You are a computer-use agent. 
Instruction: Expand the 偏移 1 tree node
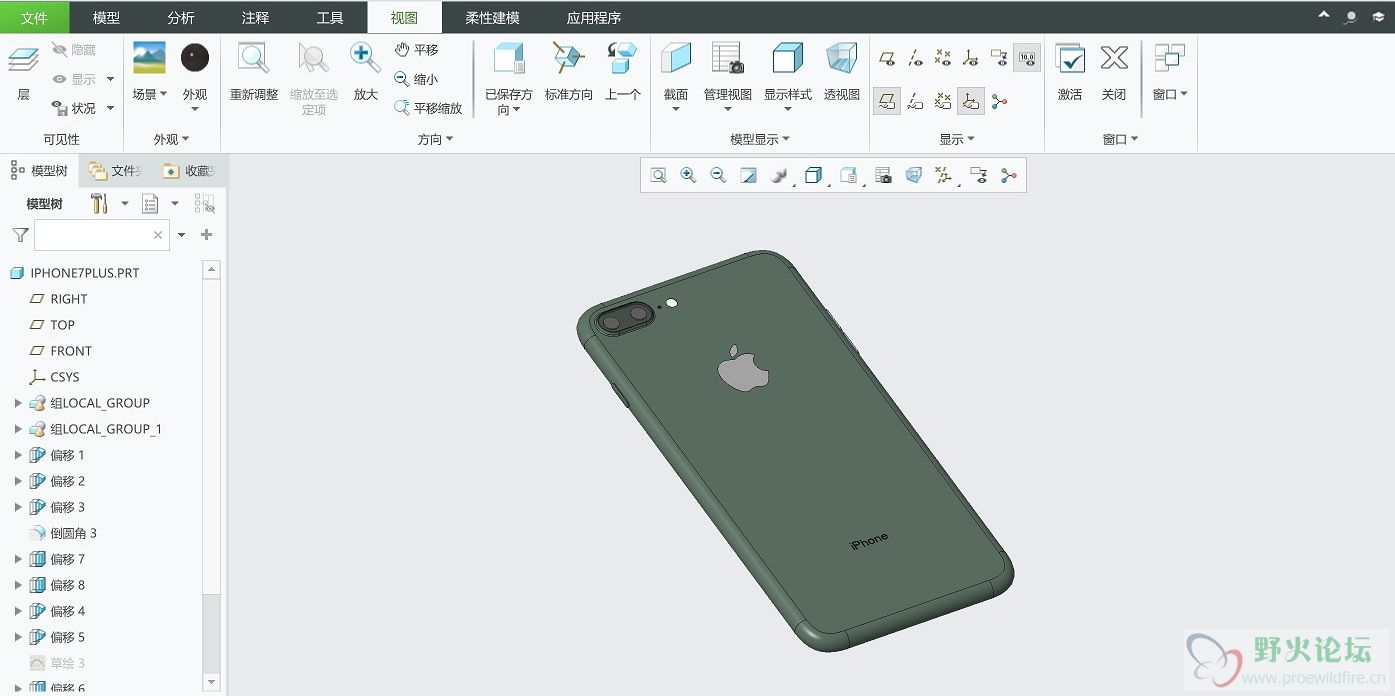17,455
